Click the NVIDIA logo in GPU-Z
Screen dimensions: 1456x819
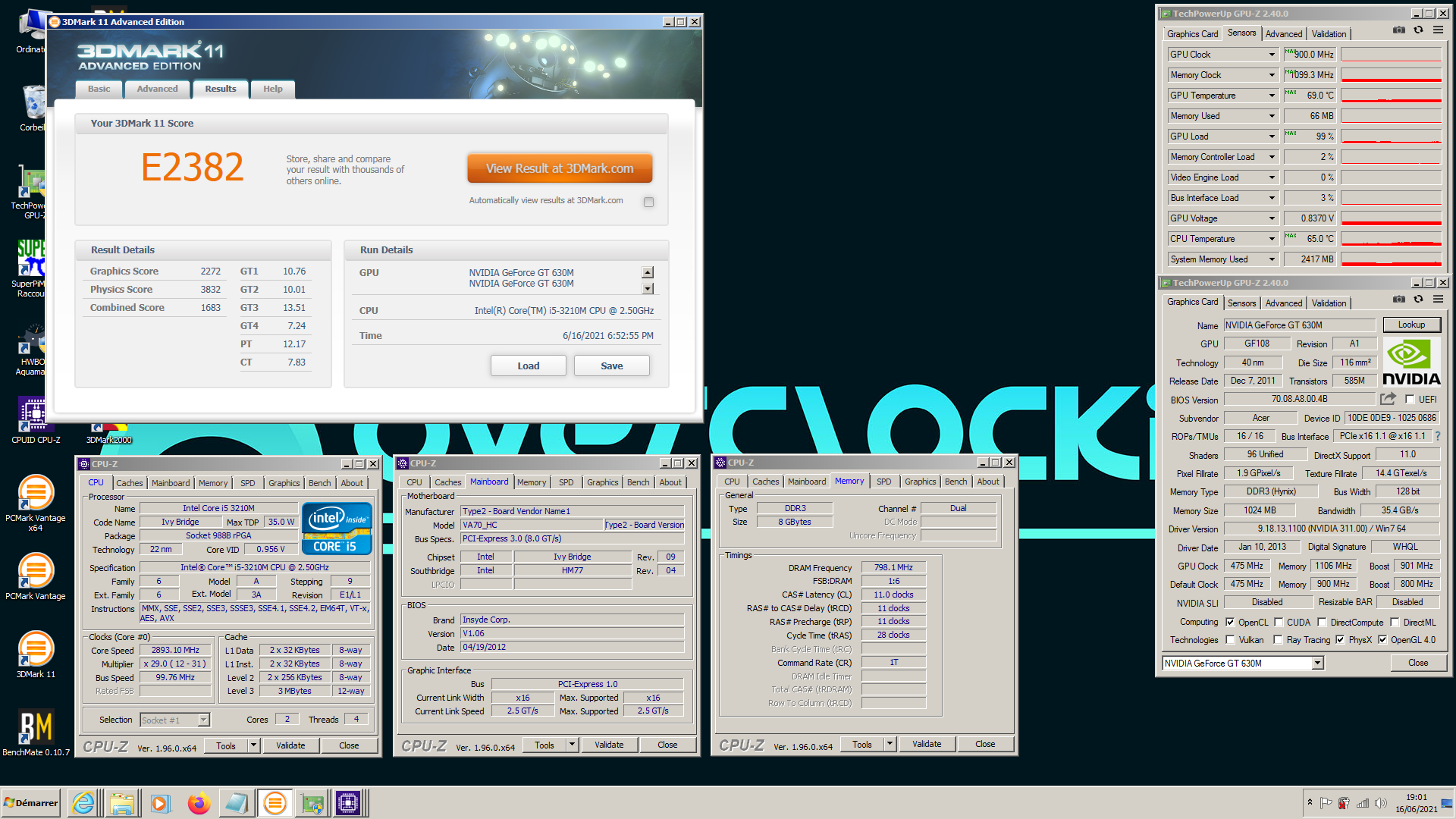pyautogui.click(x=1410, y=362)
